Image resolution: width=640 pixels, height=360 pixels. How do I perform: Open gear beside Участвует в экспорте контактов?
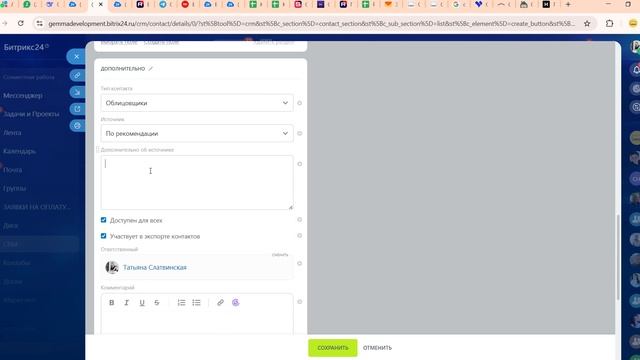300,236
